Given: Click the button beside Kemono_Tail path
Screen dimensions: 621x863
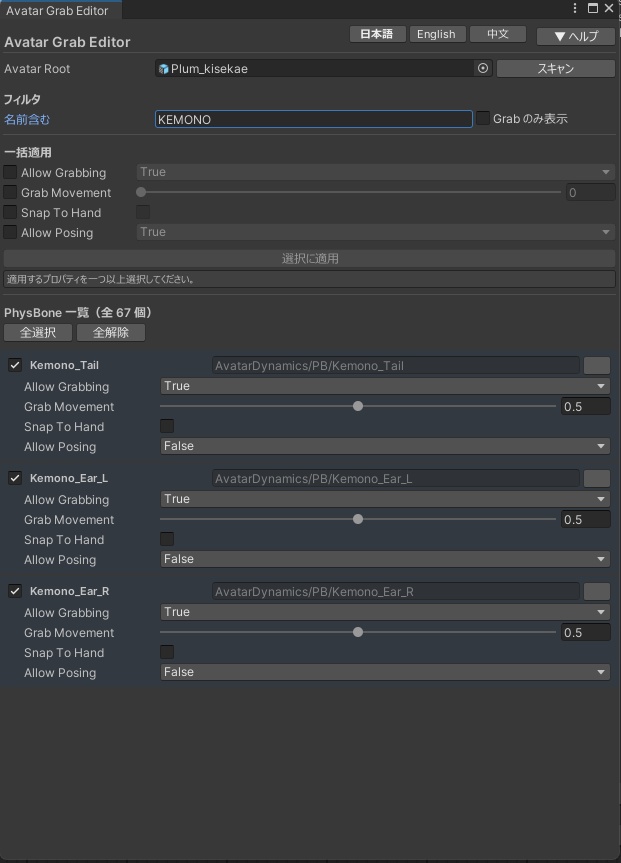Looking at the screenshot, I should 596,365.
